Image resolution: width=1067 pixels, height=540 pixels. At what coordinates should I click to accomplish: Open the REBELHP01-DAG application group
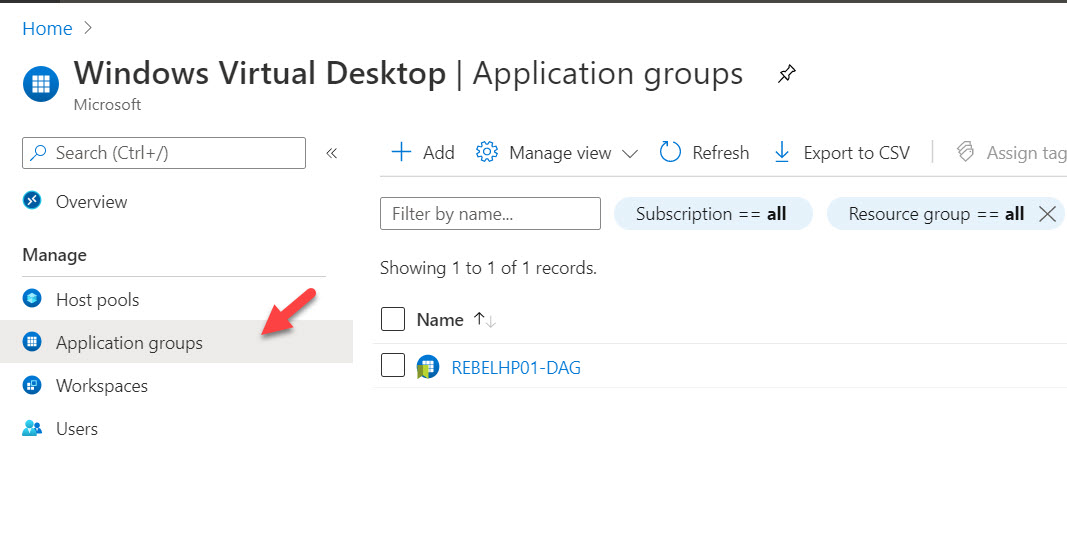(x=516, y=368)
